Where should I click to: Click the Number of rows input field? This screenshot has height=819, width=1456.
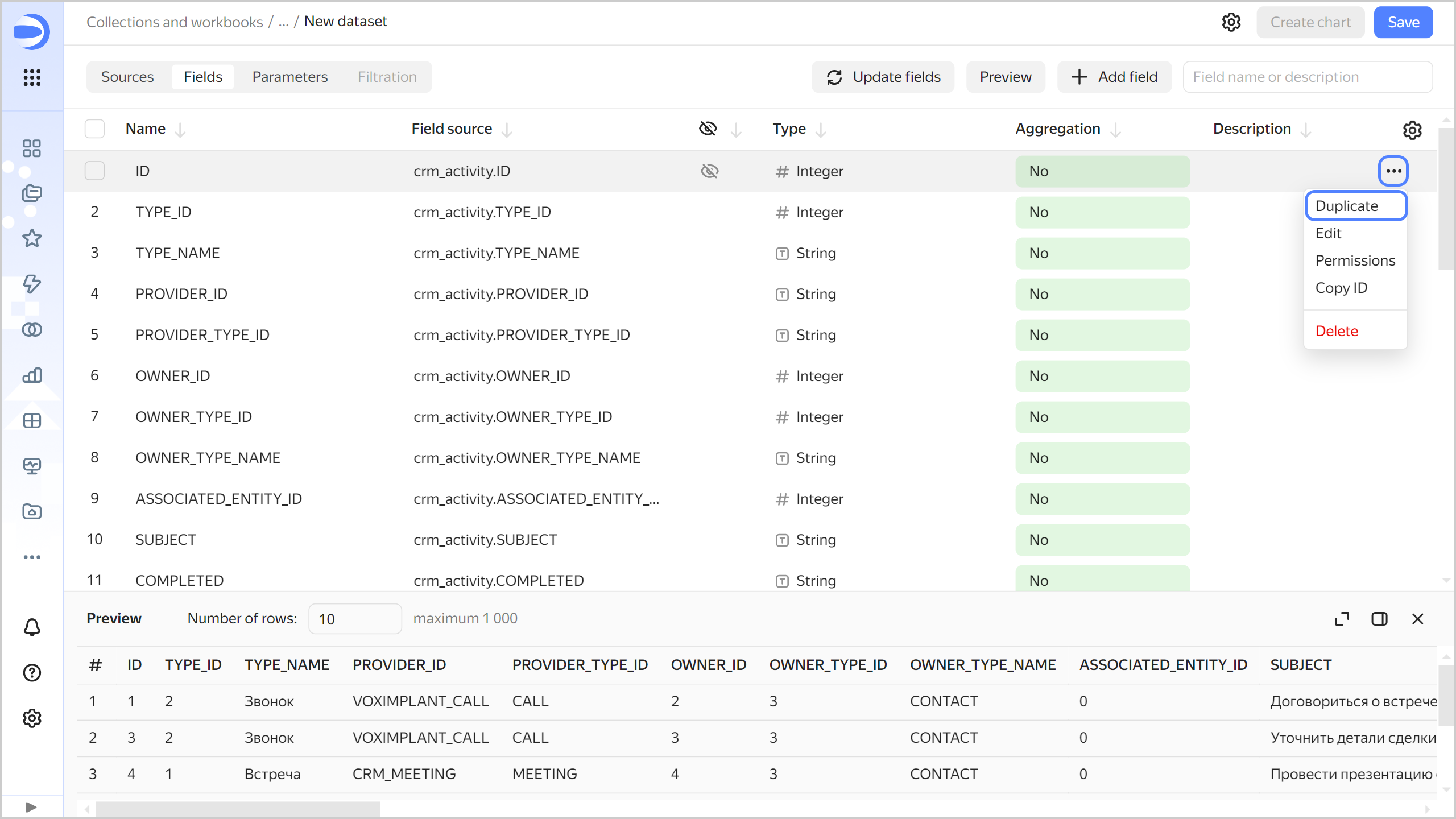(353, 618)
